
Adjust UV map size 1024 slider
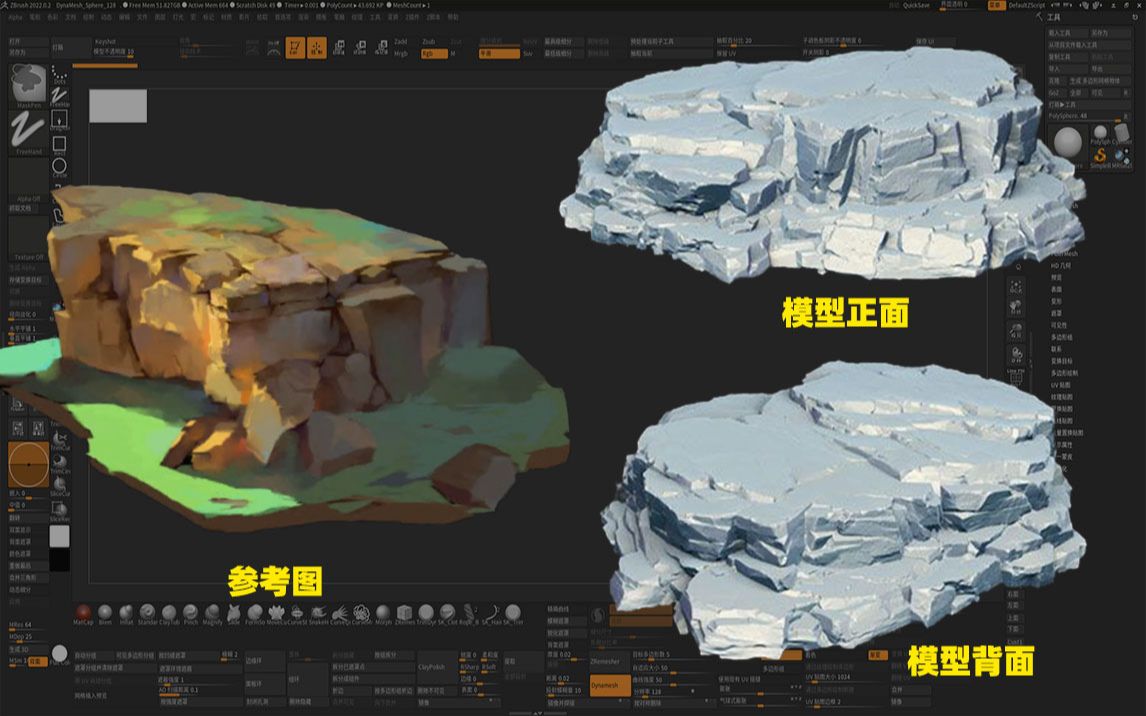click(x=844, y=677)
